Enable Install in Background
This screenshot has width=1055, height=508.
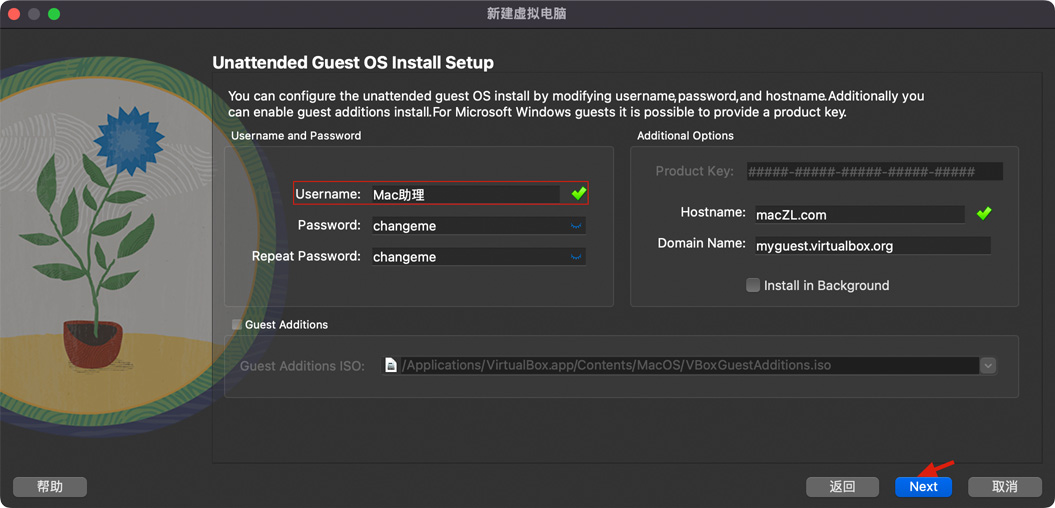click(753, 285)
